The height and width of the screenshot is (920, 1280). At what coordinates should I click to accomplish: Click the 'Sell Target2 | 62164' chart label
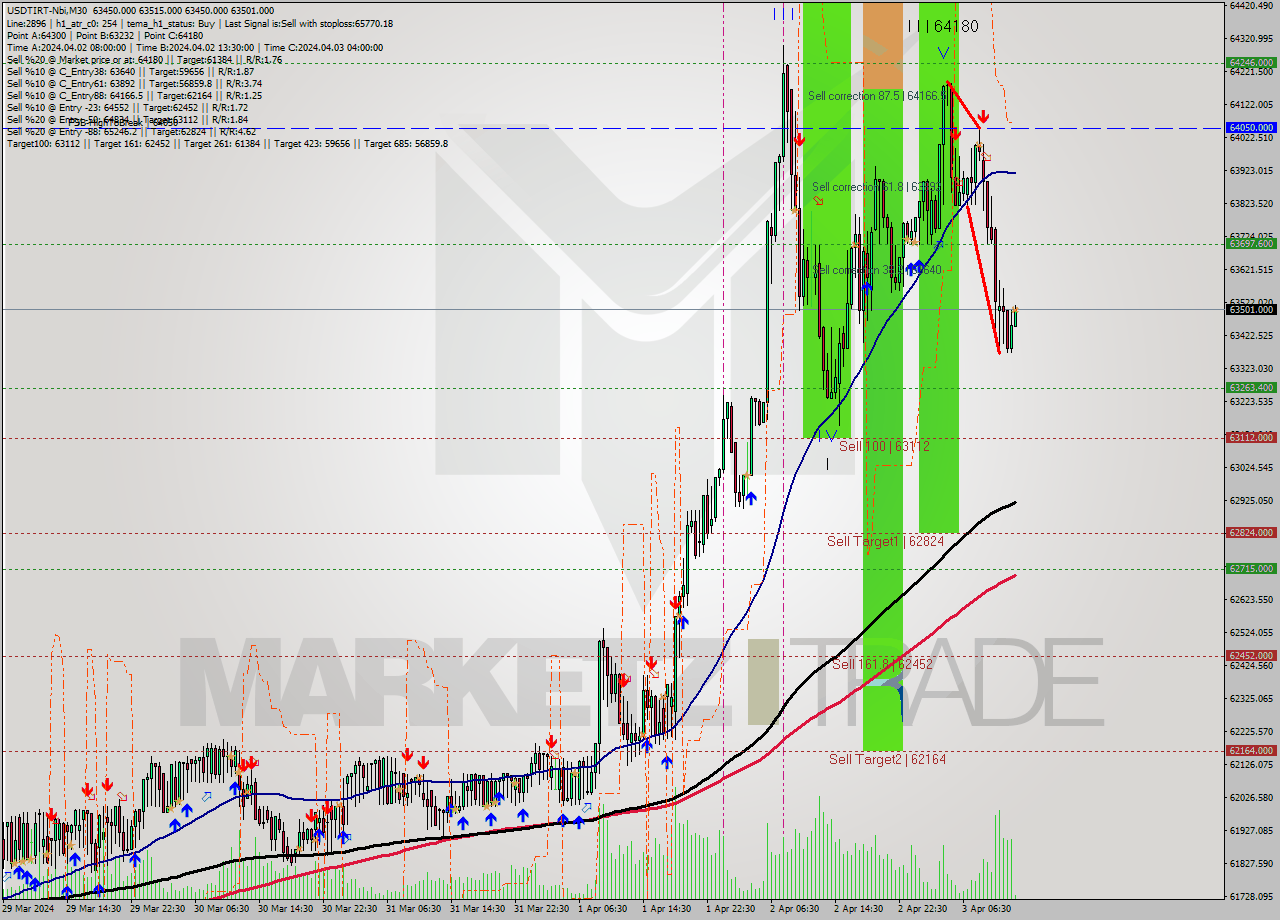(887, 759)
